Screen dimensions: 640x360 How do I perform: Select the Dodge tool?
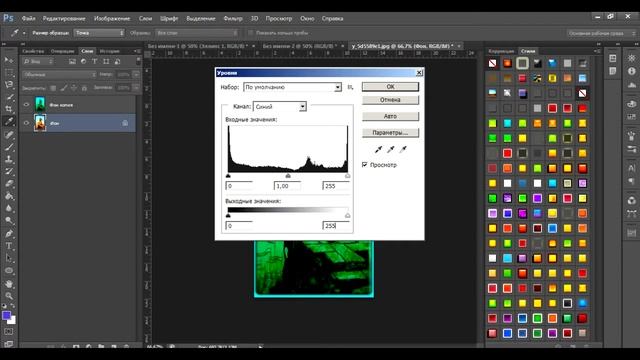(9, 221)
